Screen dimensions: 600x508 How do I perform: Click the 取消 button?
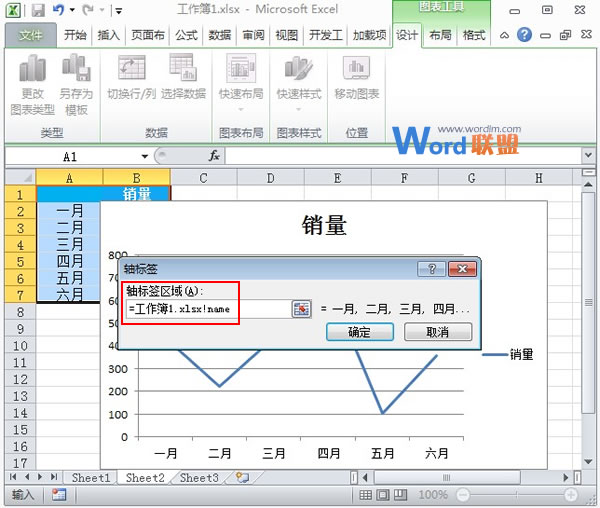[438, 332]
